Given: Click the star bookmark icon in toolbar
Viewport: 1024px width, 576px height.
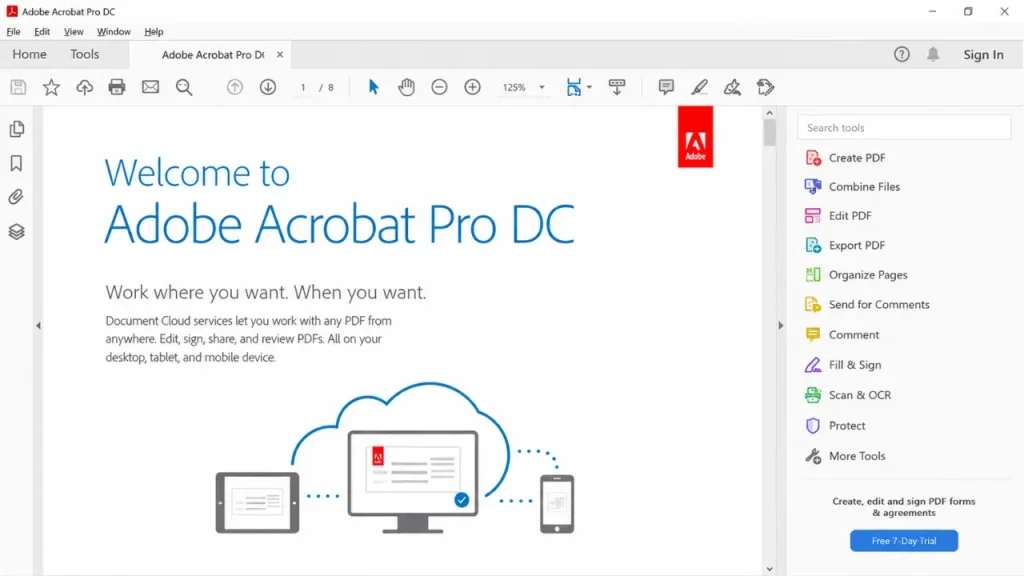Looking at the screenshot, I should 51,87.
